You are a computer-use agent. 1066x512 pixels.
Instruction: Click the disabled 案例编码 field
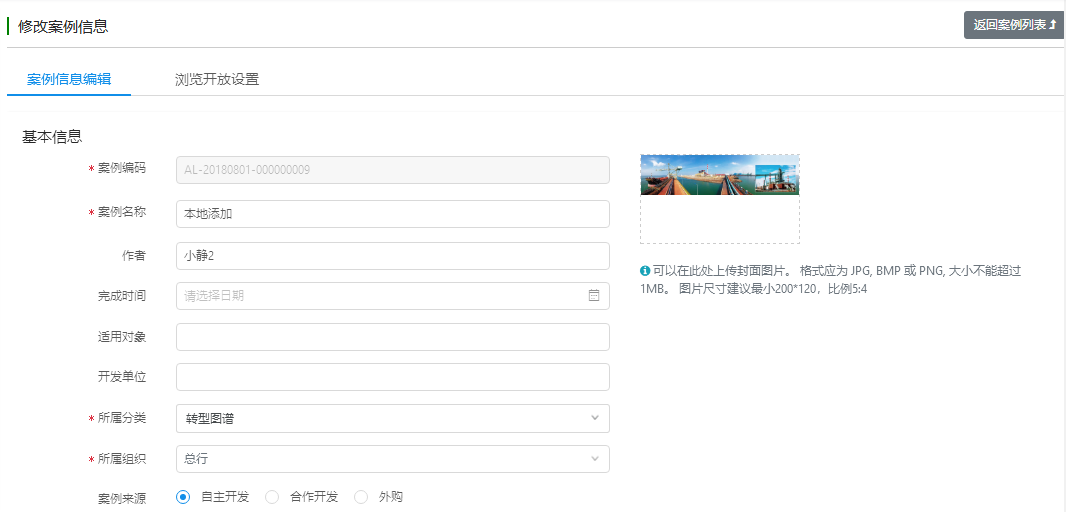392,170
